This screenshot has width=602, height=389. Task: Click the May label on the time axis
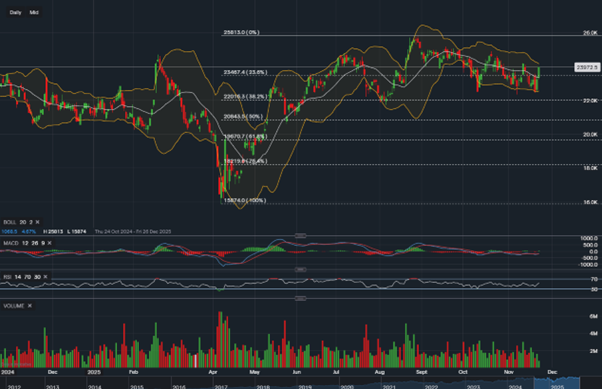tap(255, 372)
